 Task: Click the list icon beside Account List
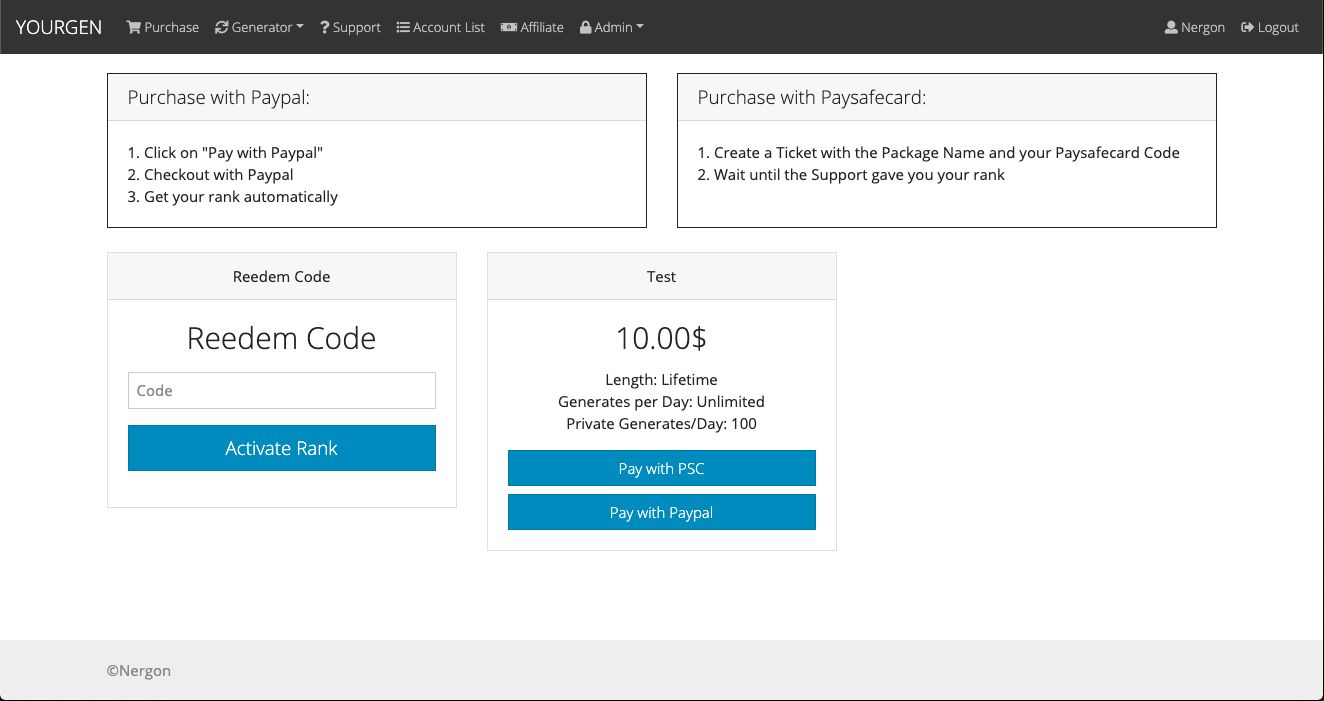click(x=403, y=27)
